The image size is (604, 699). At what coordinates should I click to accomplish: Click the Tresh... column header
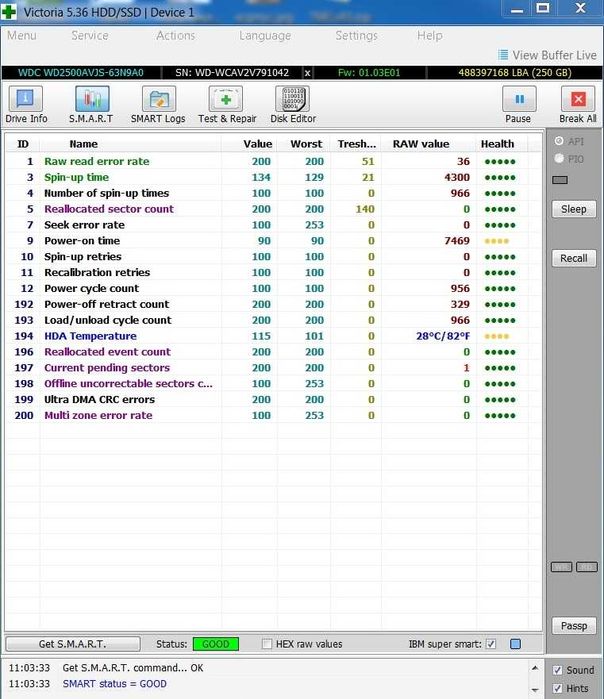tap(356, 144)
